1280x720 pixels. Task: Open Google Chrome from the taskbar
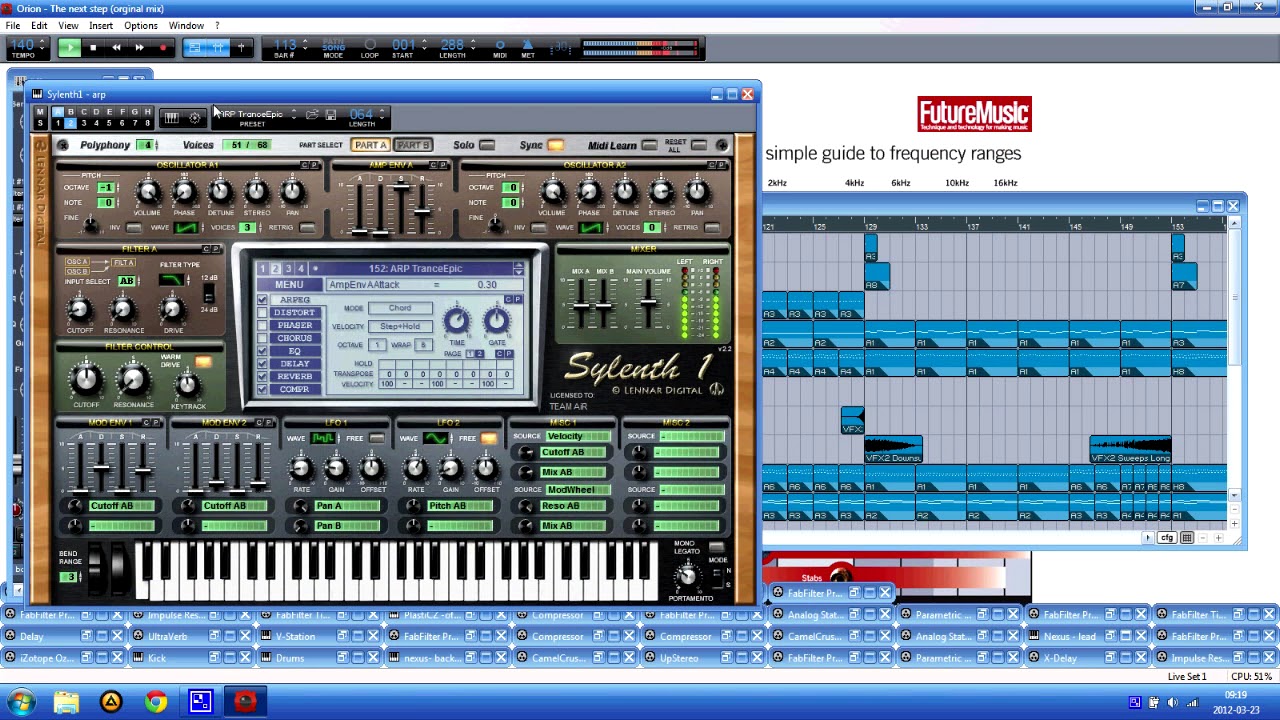coord(155,702)
